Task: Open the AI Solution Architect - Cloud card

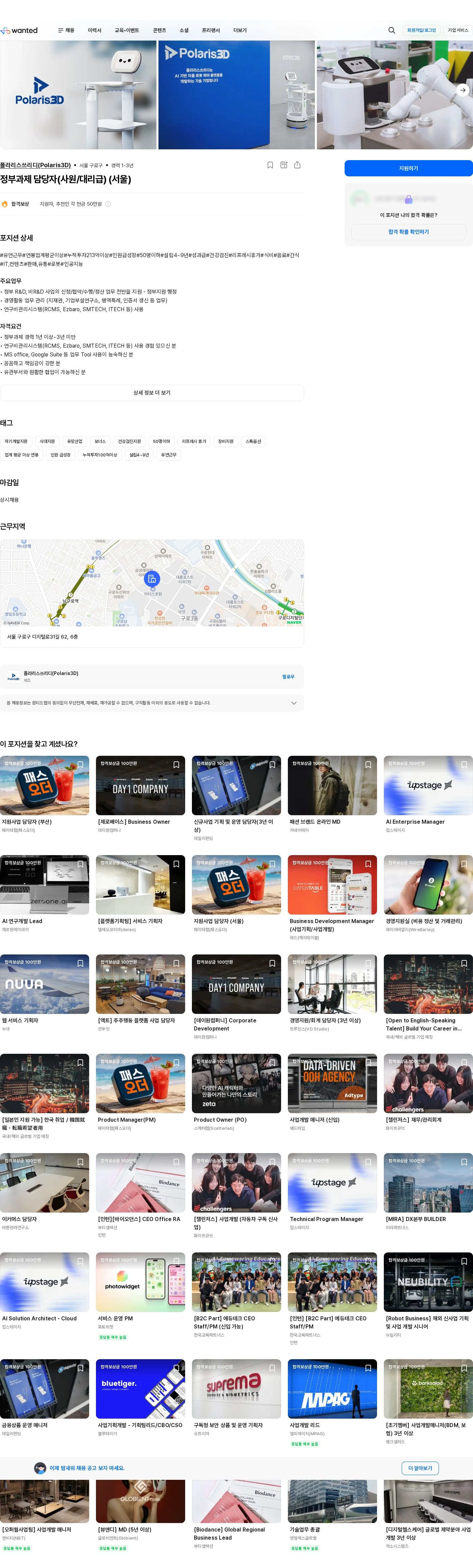Action: (x=45, y=1292)
